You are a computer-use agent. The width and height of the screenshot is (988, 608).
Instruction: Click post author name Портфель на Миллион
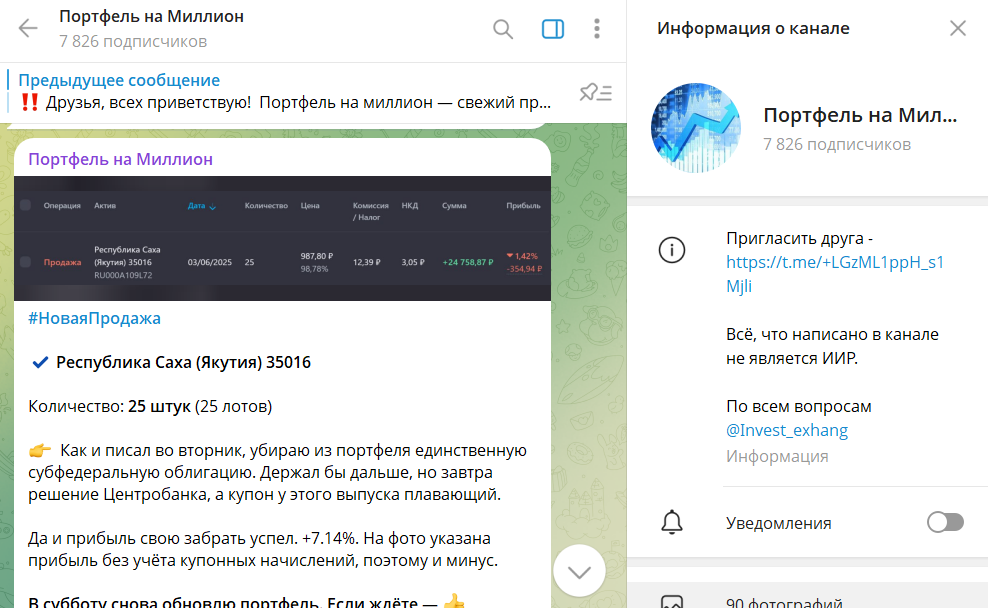120,159
